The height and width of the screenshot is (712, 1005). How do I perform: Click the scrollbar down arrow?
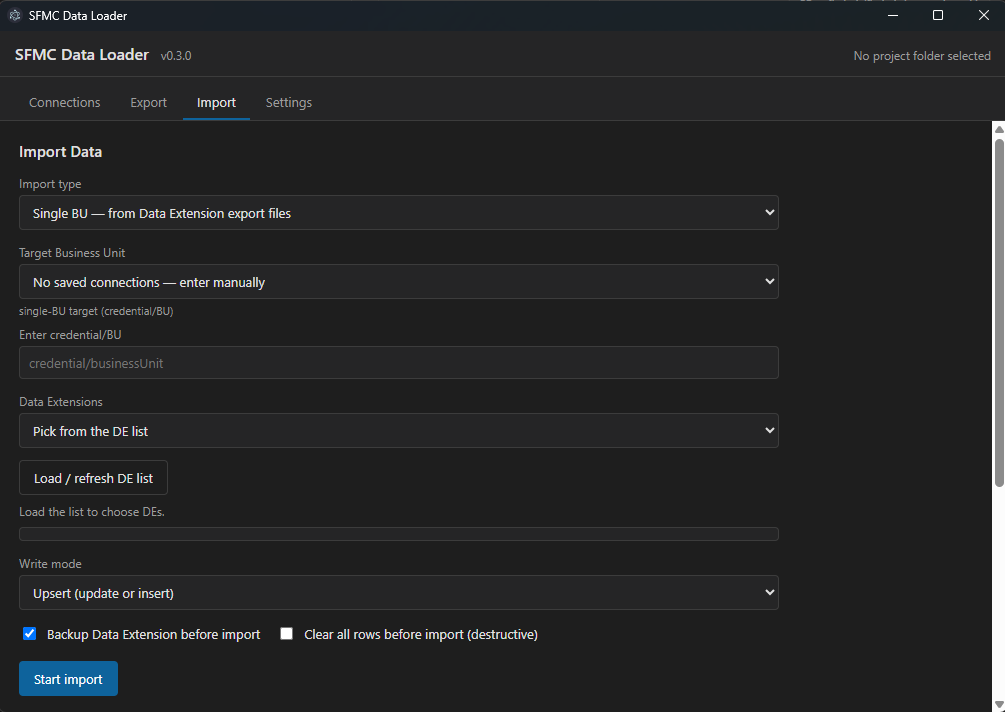999,706
